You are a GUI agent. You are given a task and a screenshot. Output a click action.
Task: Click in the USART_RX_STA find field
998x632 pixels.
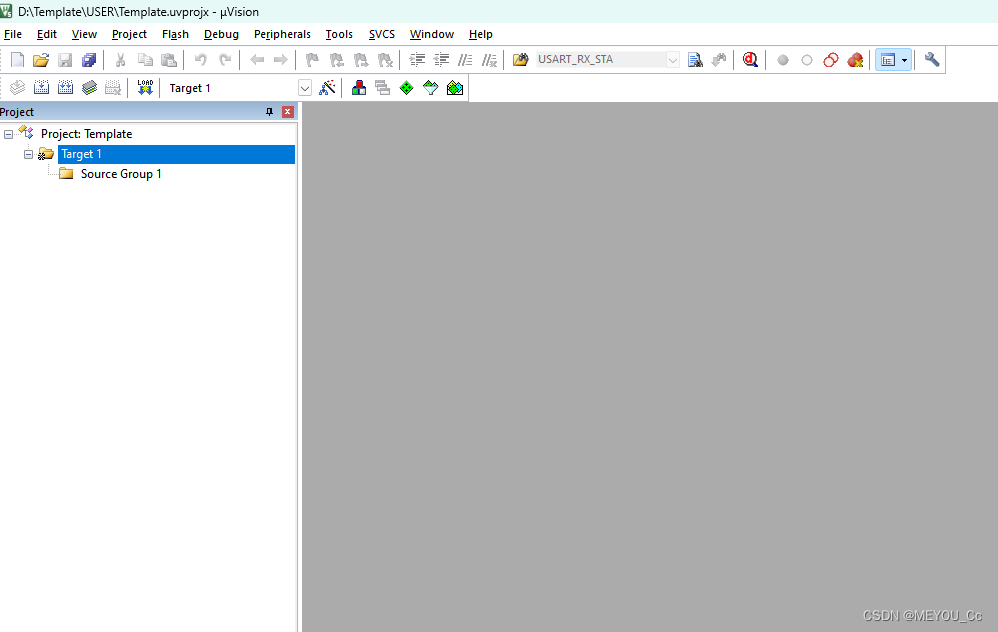tap(601, 59)
